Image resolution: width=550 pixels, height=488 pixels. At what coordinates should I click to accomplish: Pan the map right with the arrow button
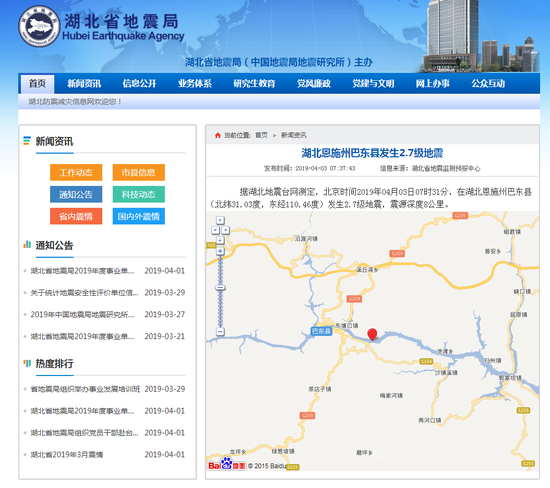point(225,230)
